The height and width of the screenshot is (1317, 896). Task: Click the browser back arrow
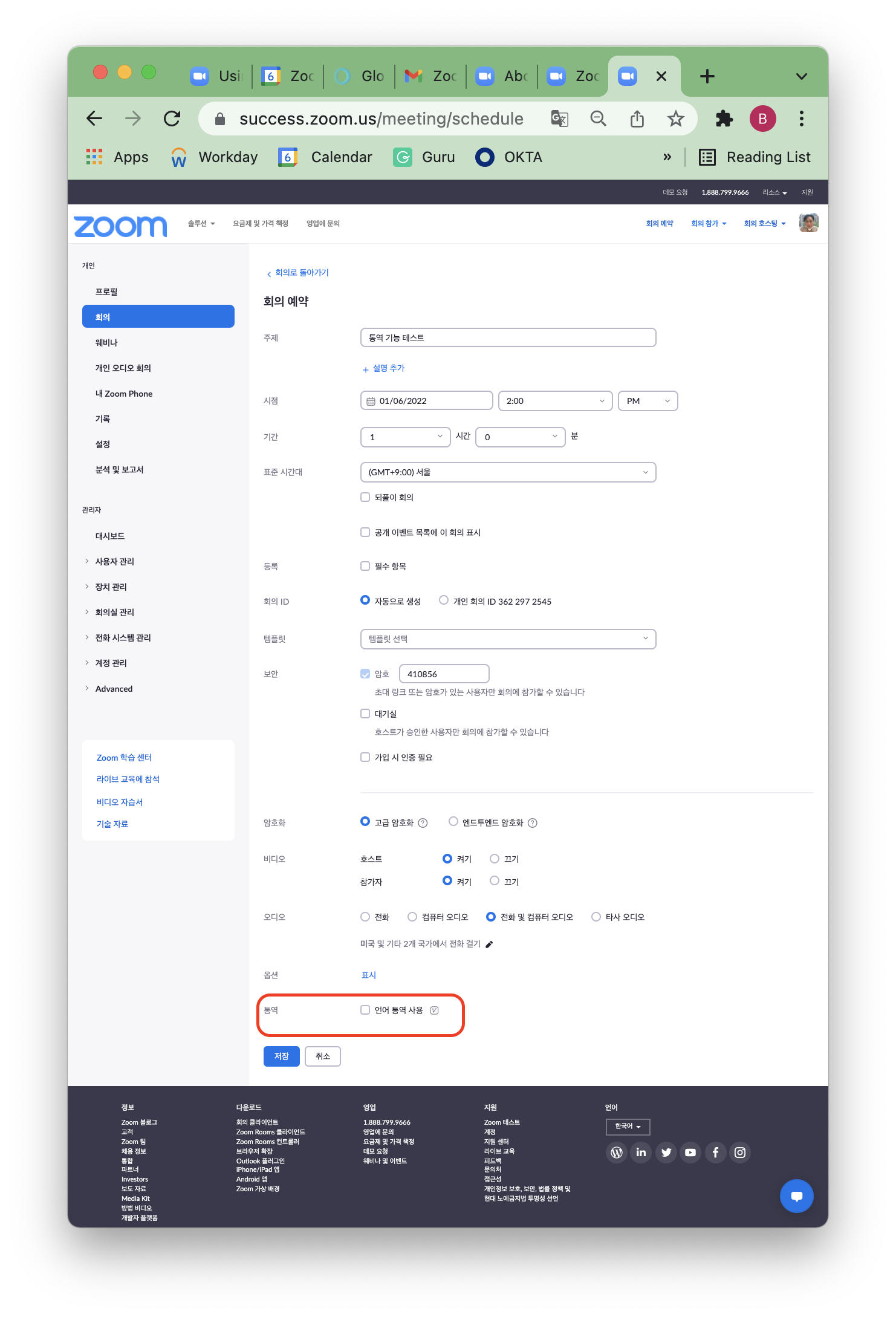94,119
